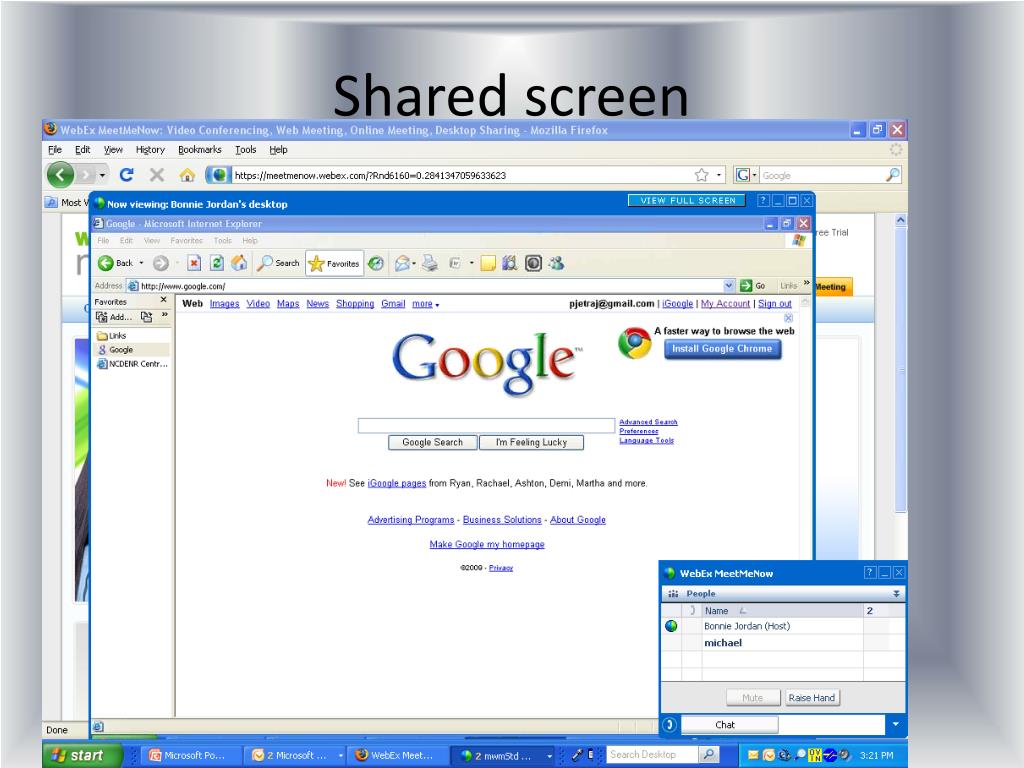1024x768 pixels.
Task: Click Internet Explorer Forward arrow
Action: point(161,263)
